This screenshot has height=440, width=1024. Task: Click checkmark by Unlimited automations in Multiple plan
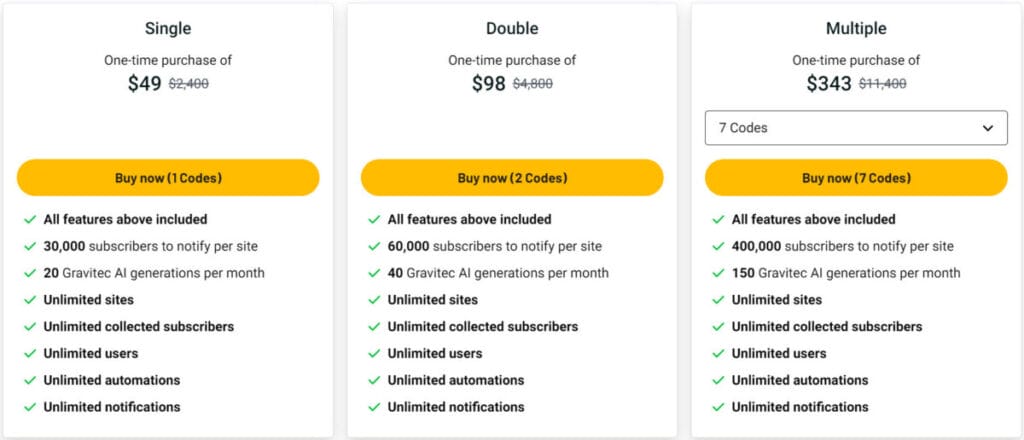coord(718,381)
